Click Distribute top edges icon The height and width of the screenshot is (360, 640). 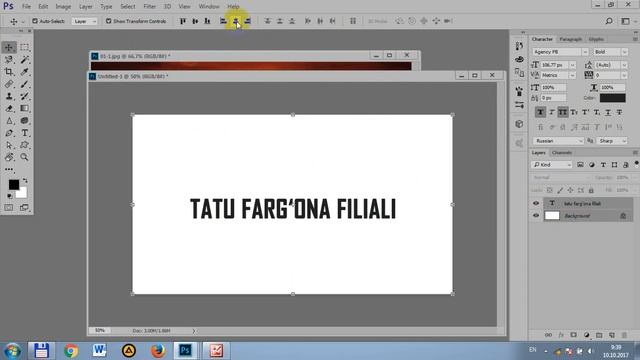point(267,21)
